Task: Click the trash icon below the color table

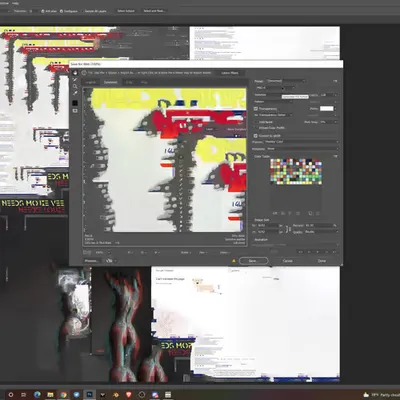Action: point(318,213)
